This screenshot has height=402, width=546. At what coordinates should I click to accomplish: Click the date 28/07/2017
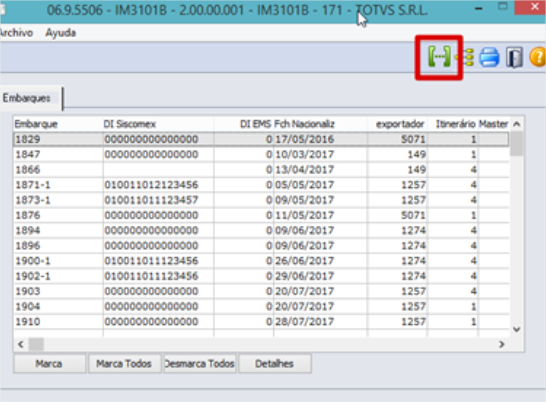coord(305,322)
